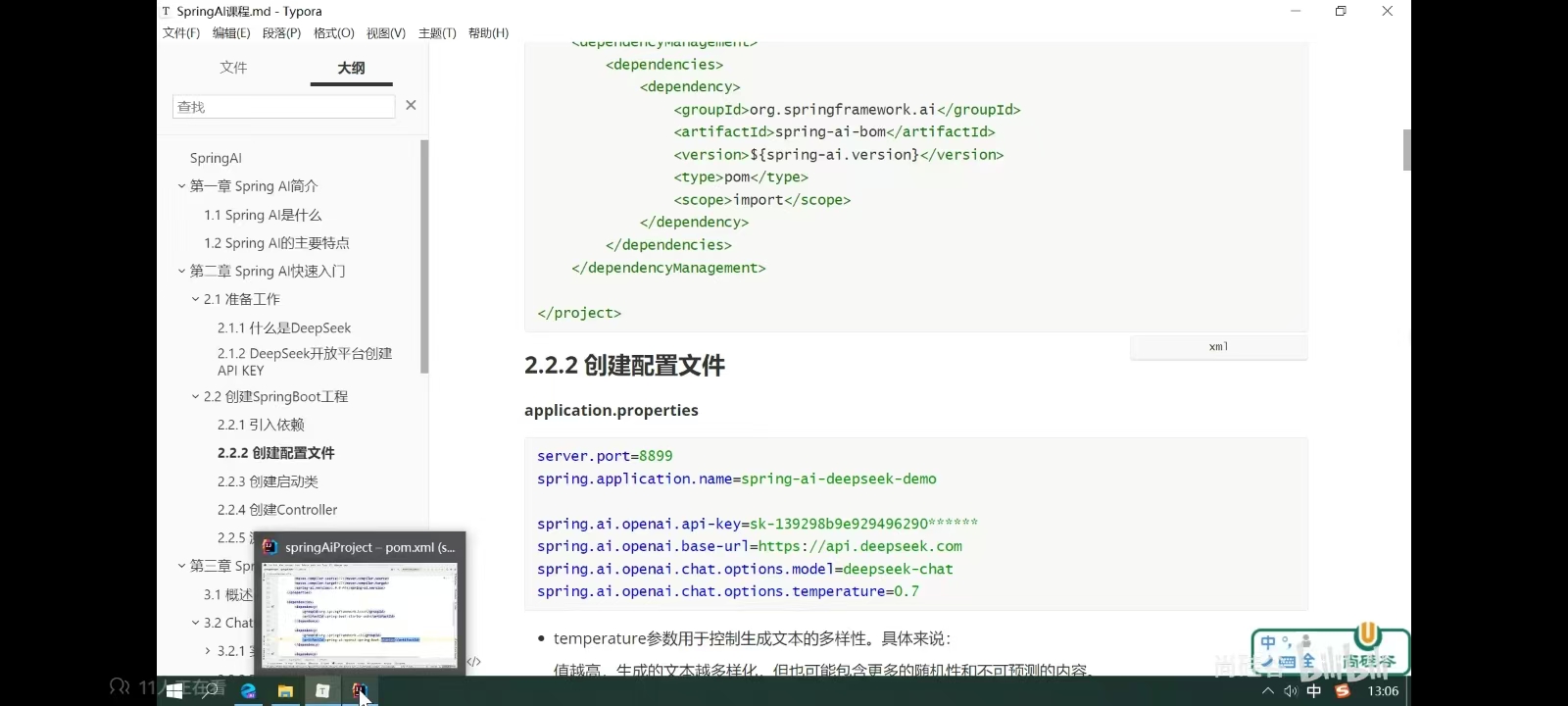Launch Microsoft Edge from the taskbar
The width and height of the screenshot is (1568, 706).
point(248,691)
